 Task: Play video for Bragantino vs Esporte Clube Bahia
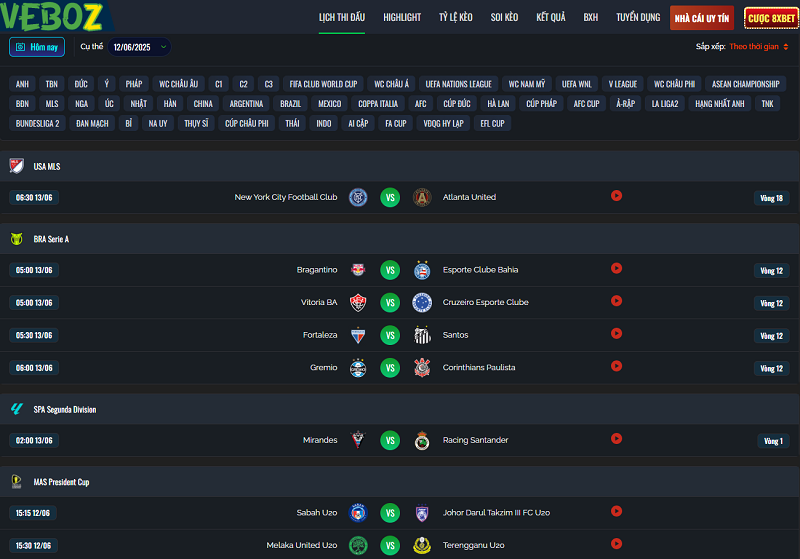(x=616, y=268)
